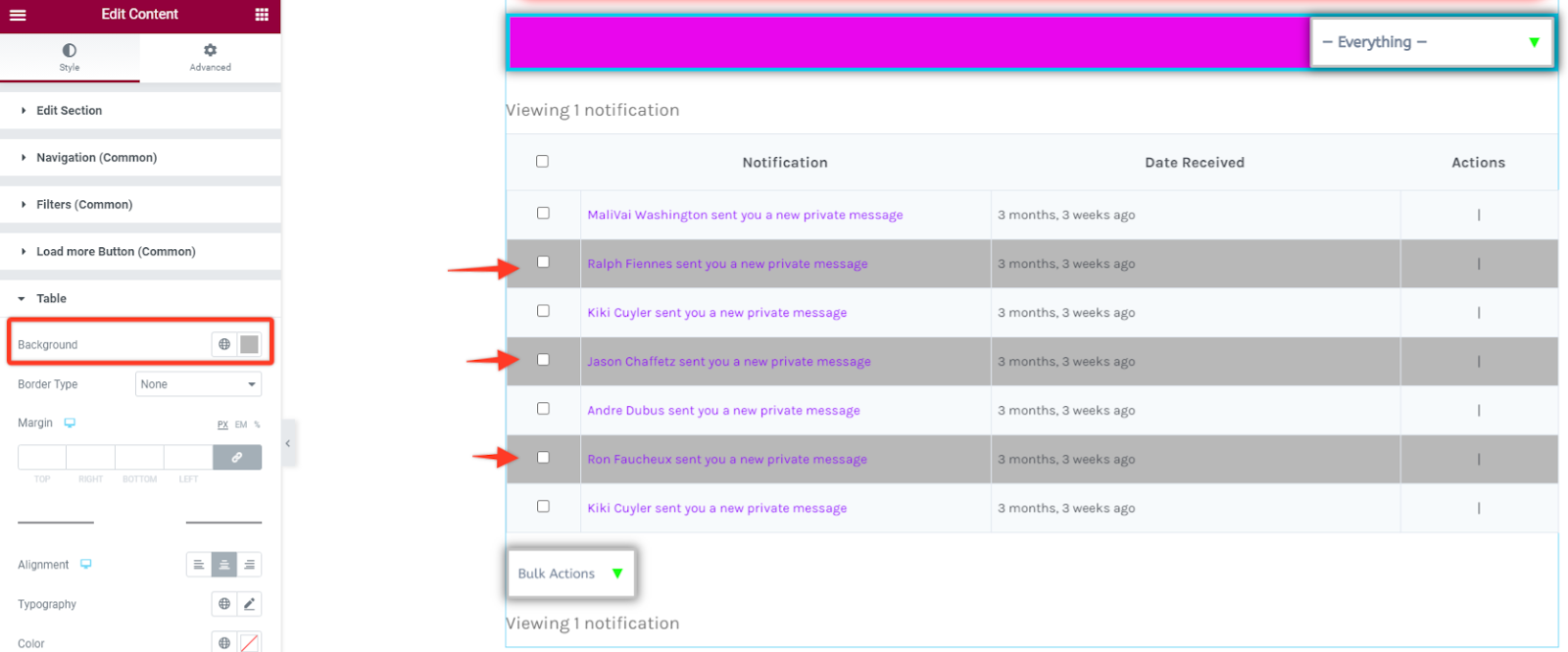Switch to the Style tab
This screenshot has height=652, width=1568.
coord(70,58)
